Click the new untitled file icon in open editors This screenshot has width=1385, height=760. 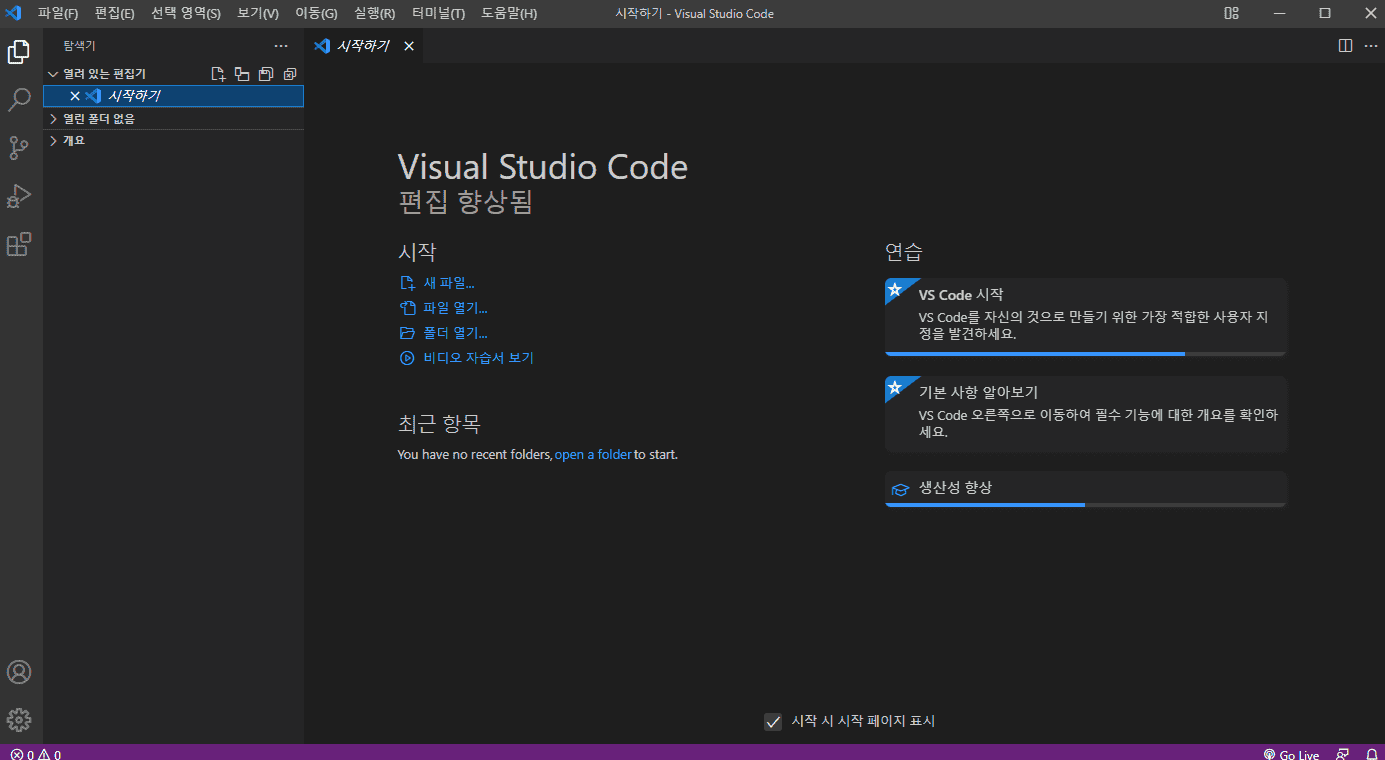pos(218,74)
